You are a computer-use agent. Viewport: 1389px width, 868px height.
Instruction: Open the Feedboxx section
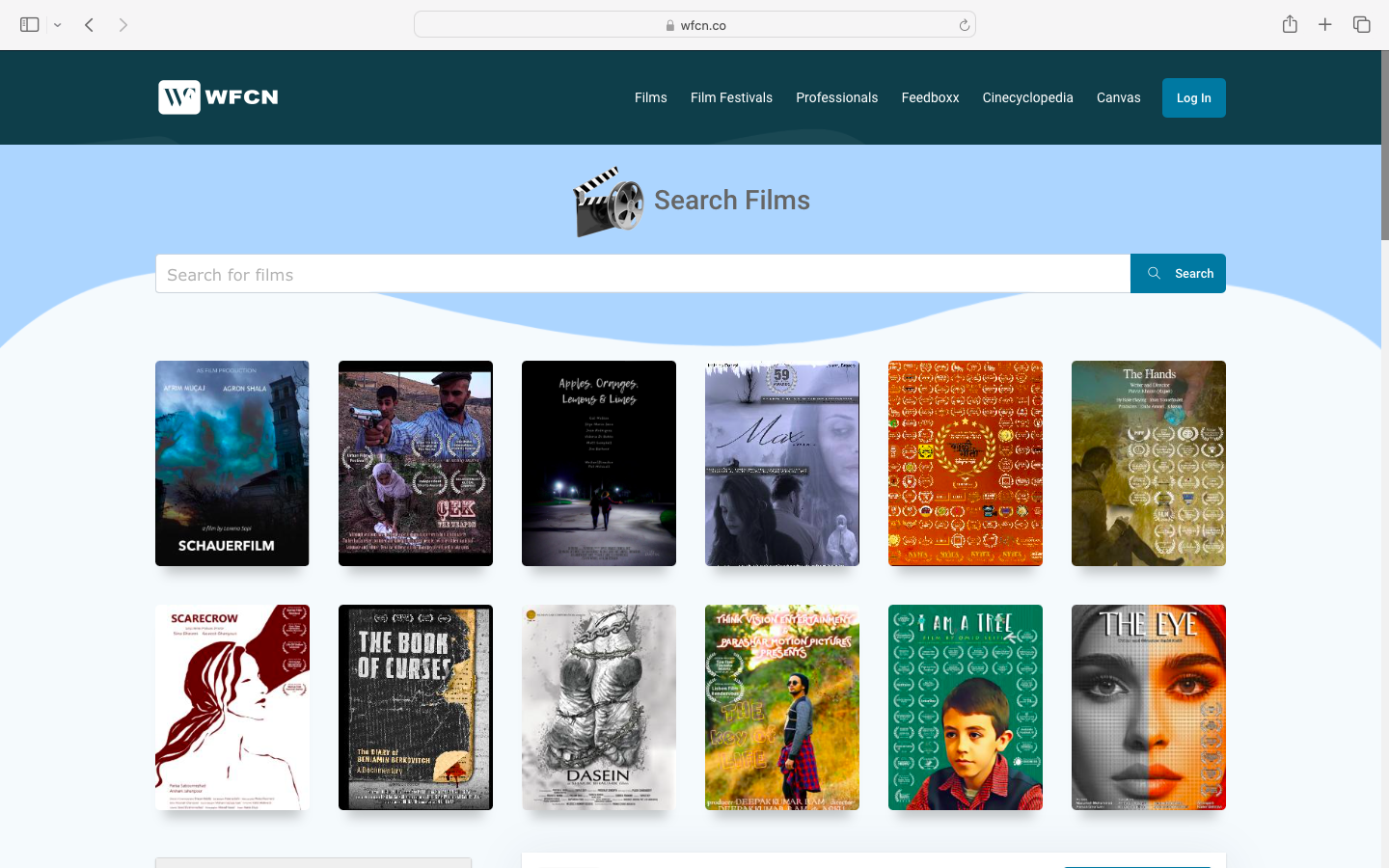pyautogui.click(x=930, y=97)
